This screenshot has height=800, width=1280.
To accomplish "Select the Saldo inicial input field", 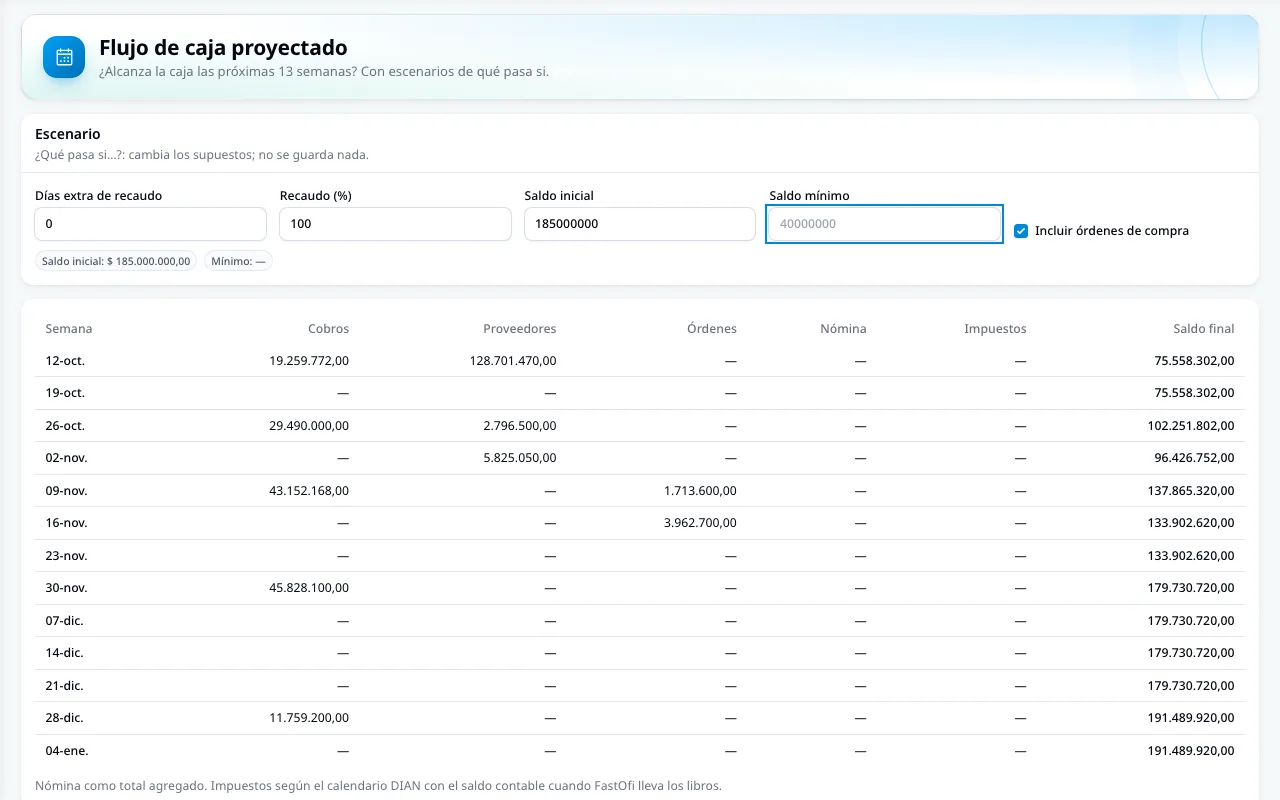I will [x=640, y=224].
